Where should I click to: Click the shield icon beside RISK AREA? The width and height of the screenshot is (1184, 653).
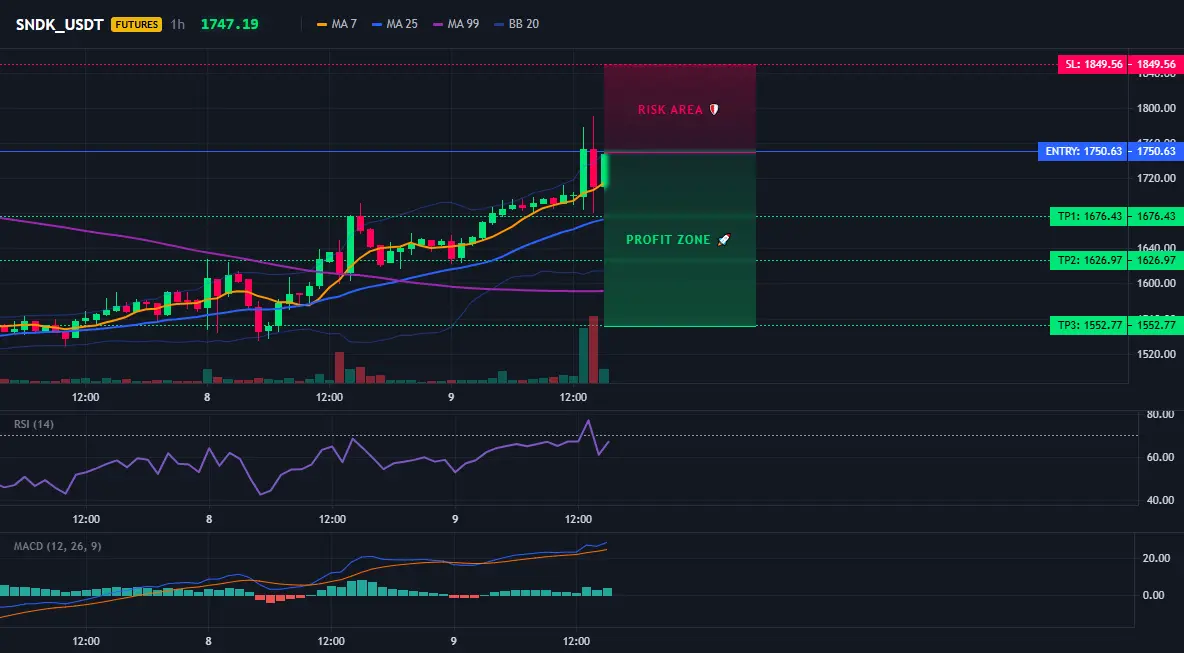coord(714,109)
